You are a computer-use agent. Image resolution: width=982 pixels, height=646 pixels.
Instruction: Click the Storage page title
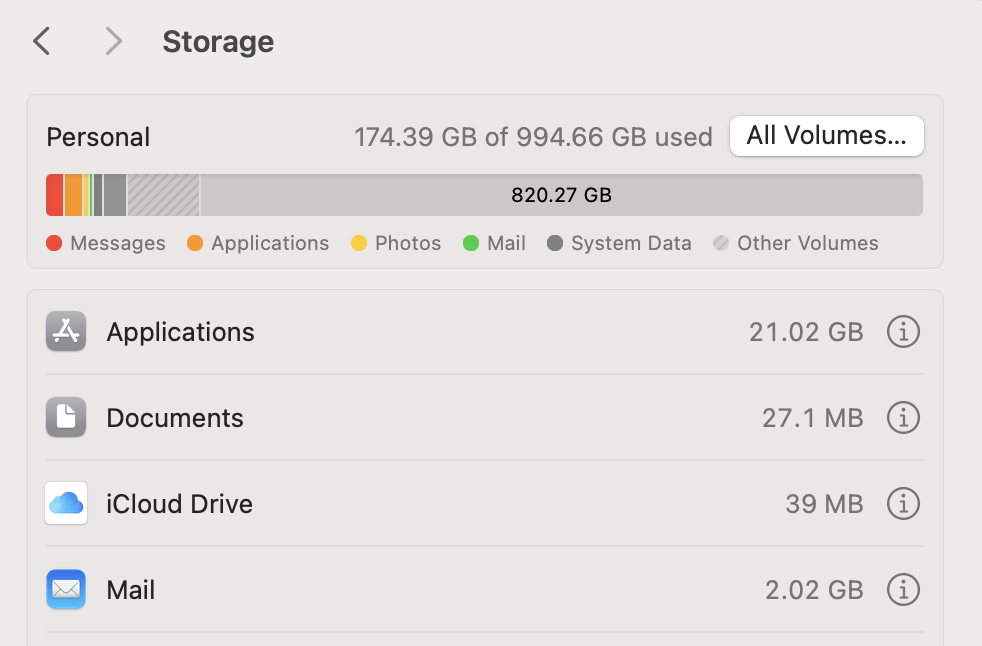pyautogui.click(x=218, y=42)
